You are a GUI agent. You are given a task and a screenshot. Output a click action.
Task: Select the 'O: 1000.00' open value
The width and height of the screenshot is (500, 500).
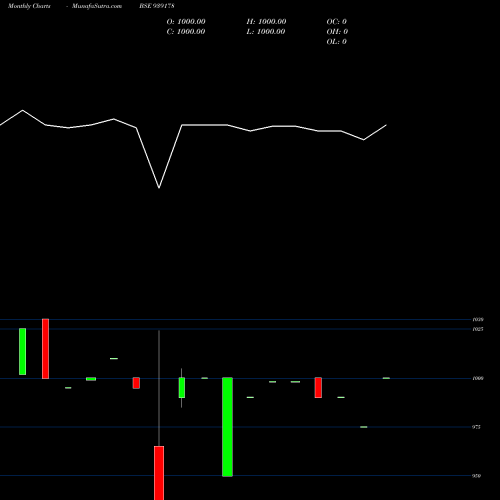(x=186, y=22)
